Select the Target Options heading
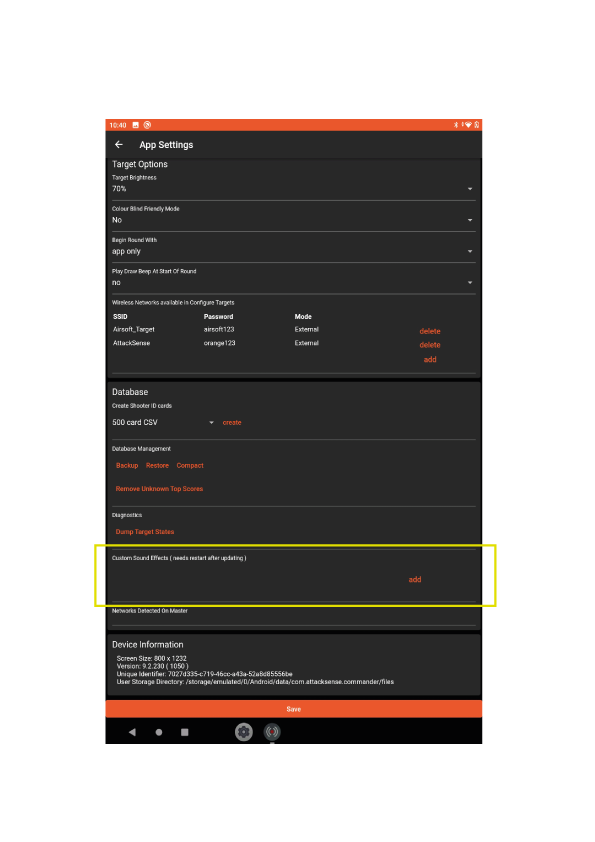595x842 pixels. [140, 164]
